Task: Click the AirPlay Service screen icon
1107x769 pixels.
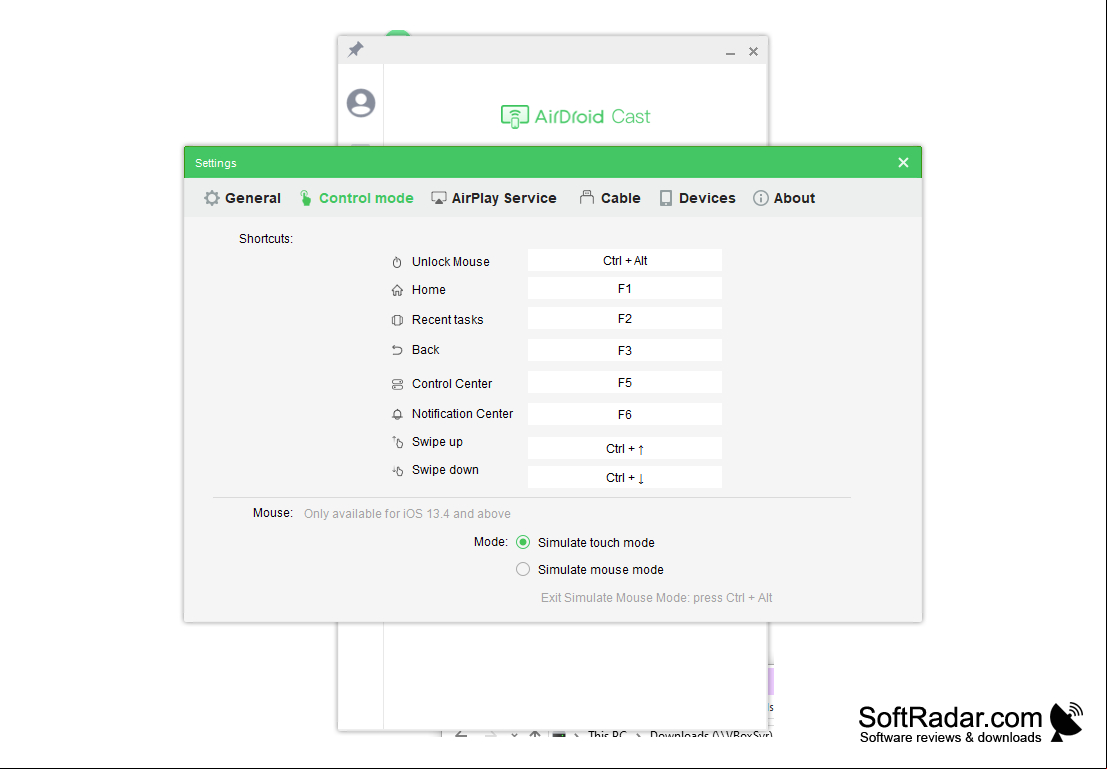Action: 438,198
